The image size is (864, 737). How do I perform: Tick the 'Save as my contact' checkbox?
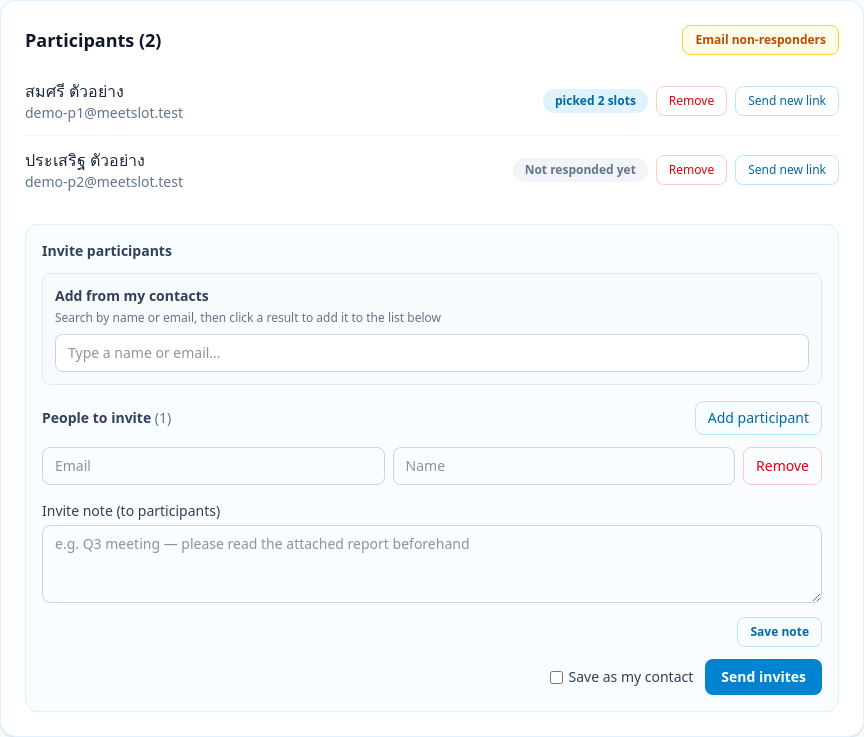click(x=557, y=678)
